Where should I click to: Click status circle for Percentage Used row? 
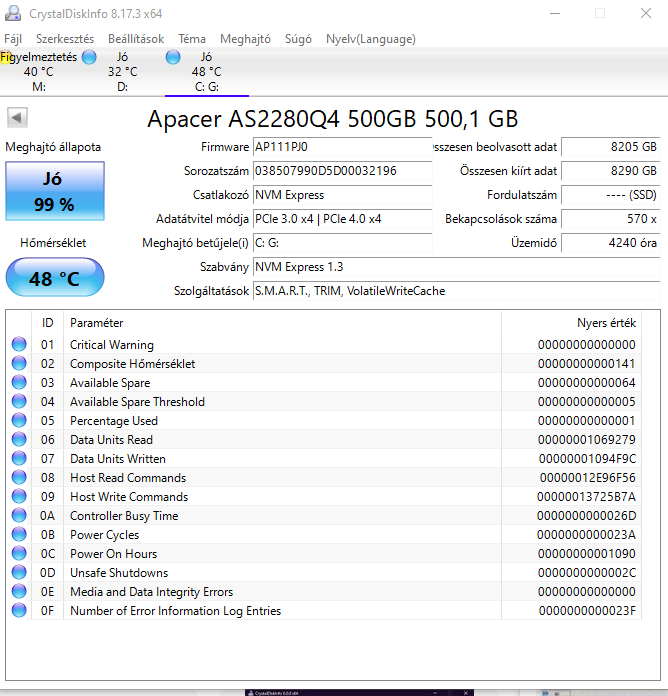19,420
